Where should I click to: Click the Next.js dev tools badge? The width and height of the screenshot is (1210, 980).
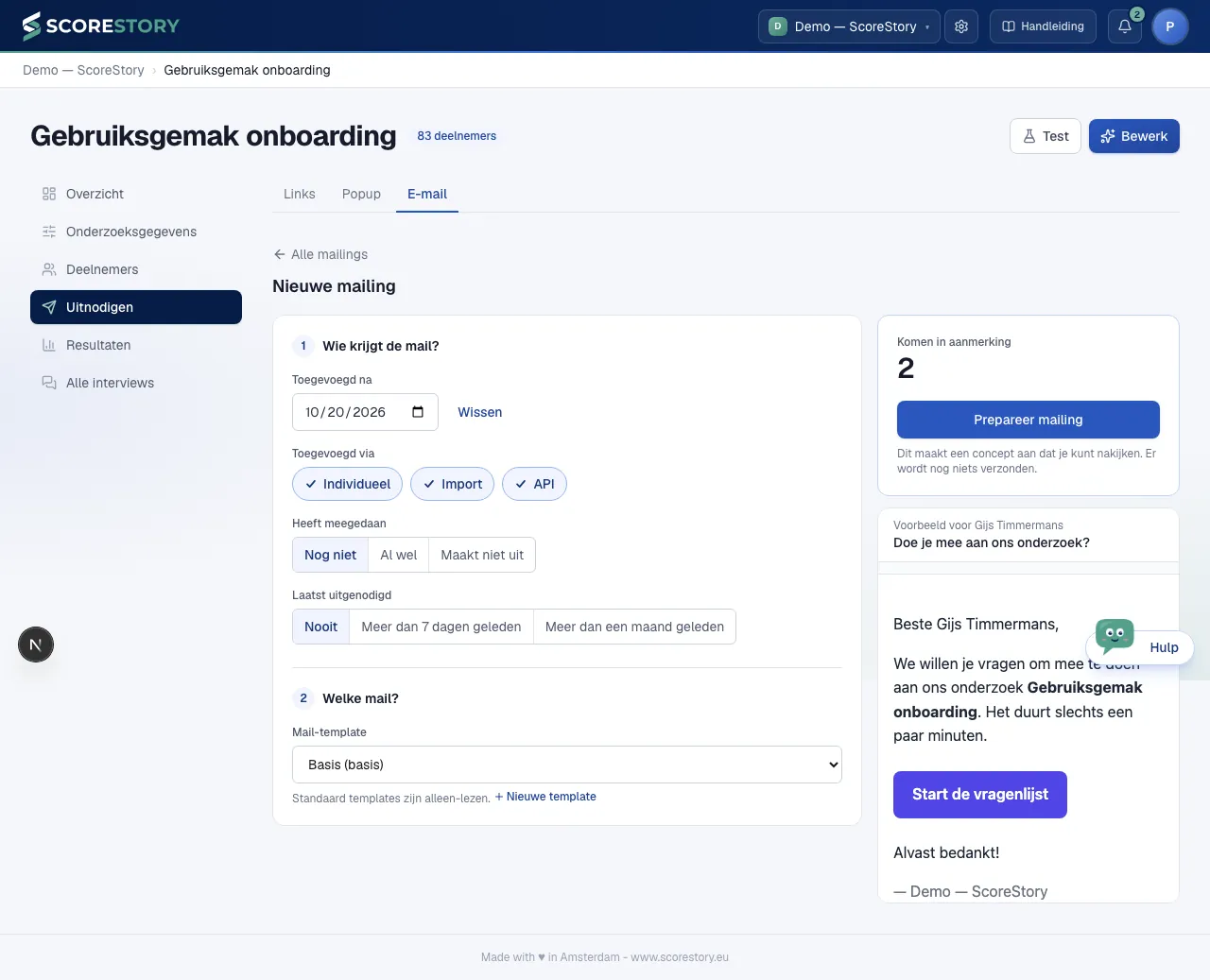(36, 645)
